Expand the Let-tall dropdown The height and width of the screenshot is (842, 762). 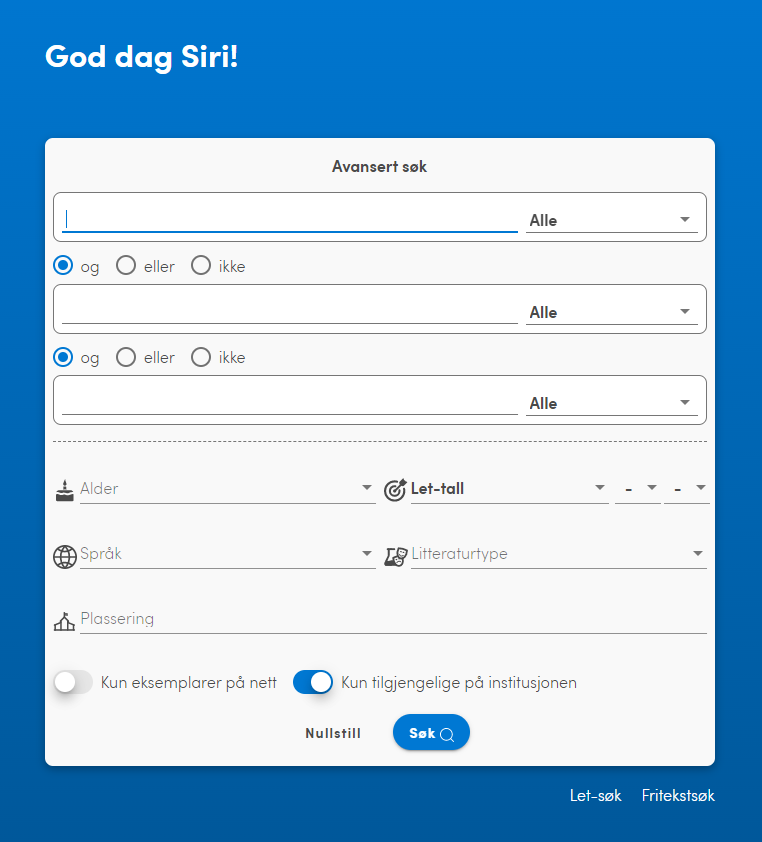click(510, 489)
